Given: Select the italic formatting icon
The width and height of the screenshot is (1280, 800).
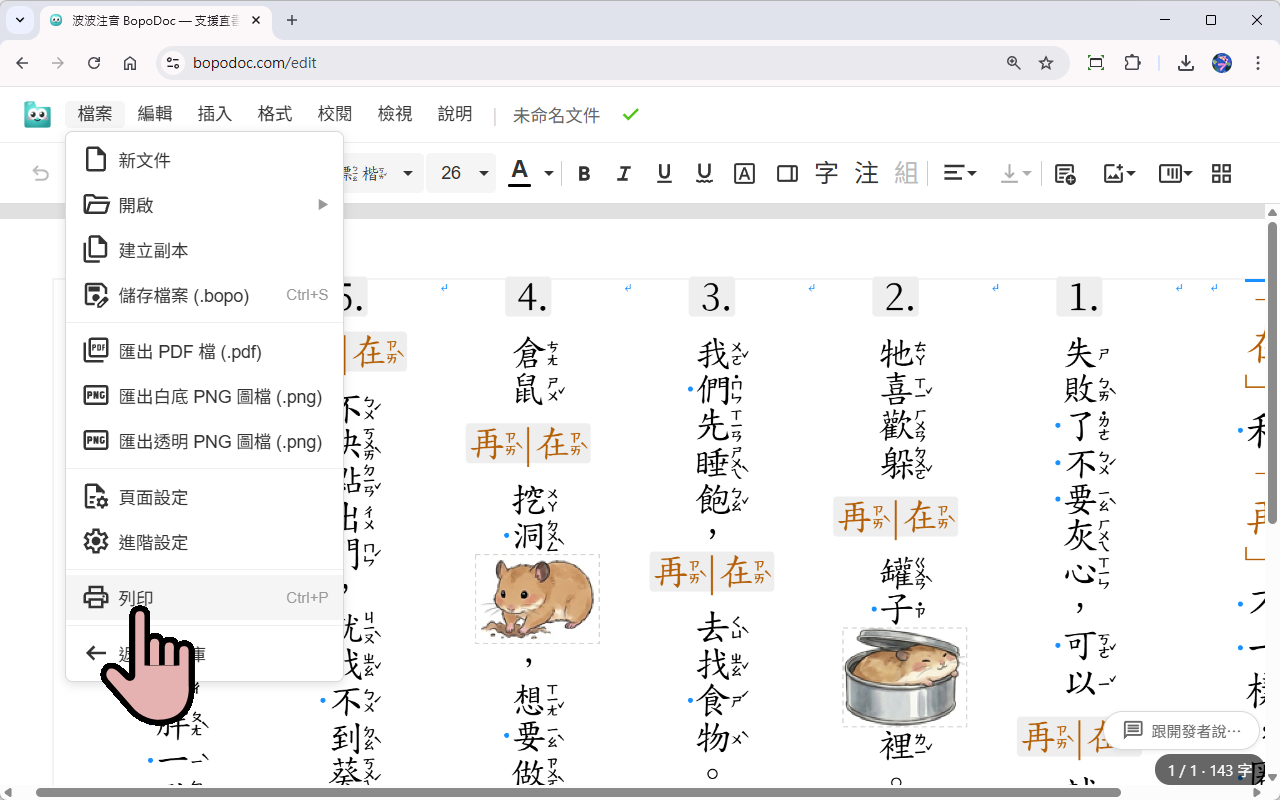Looking at the screenshot, I should click(x=624, y=173).
